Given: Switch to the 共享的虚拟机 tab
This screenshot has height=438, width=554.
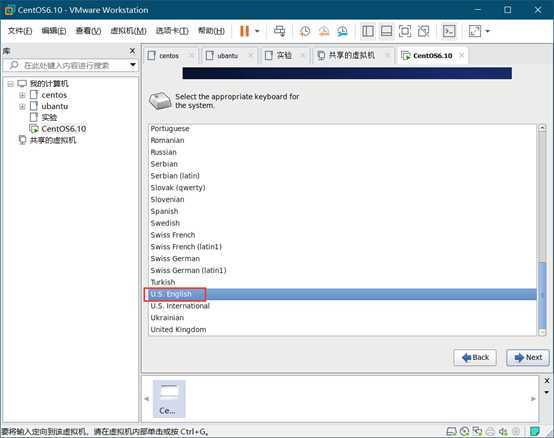Looking at the screenshot, I should pyautogui.click(x=351, y=55).
